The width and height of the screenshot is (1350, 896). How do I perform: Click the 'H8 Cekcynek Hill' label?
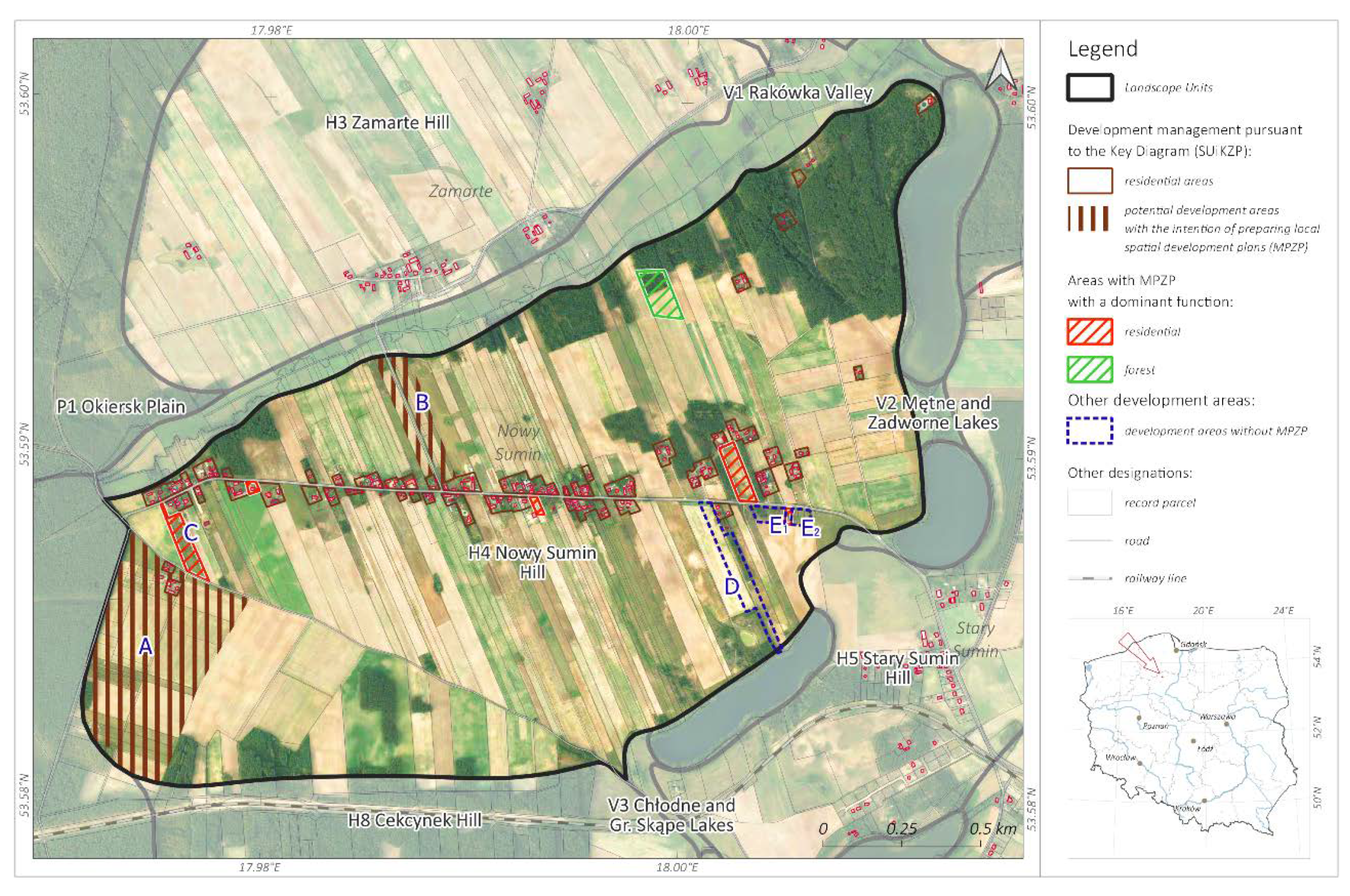tap(415, 821)
